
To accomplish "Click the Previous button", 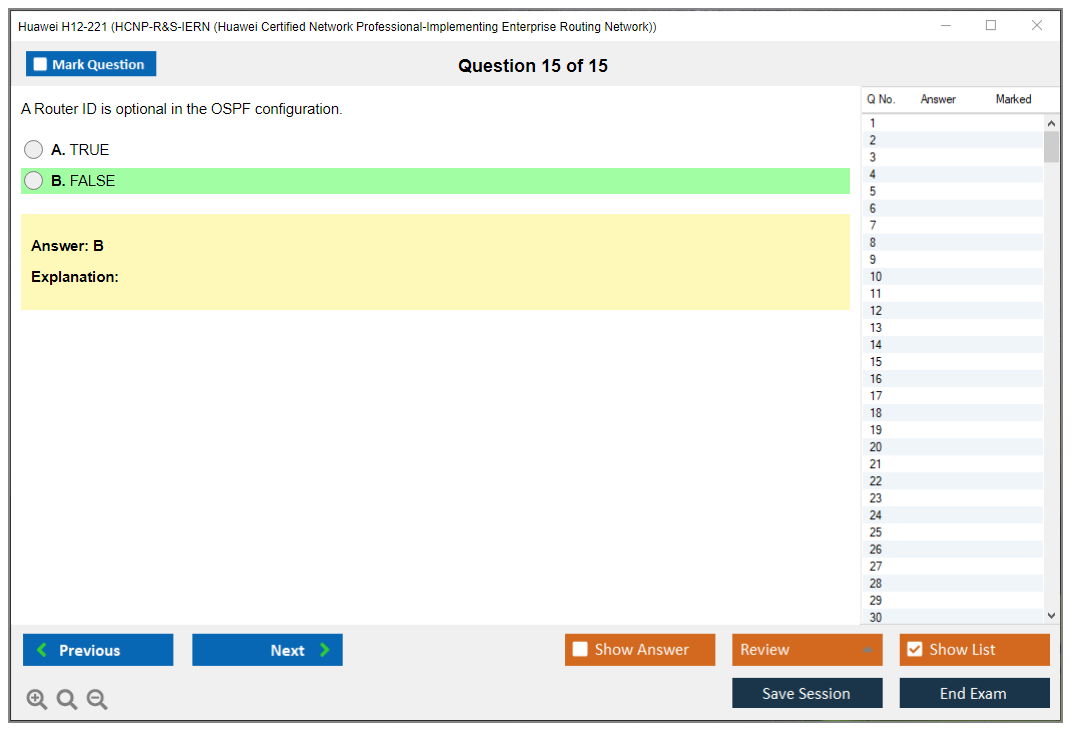I will click(x=98, y=650).
